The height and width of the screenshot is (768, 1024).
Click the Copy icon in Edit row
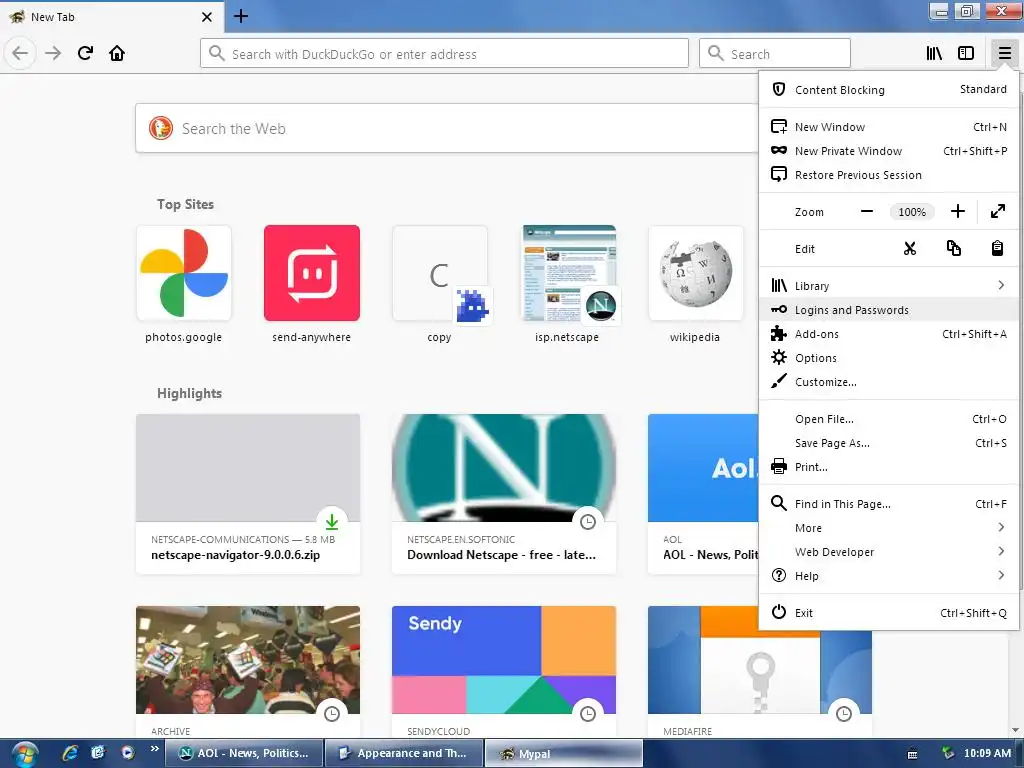pyautogui.click(x=953, y=249)
